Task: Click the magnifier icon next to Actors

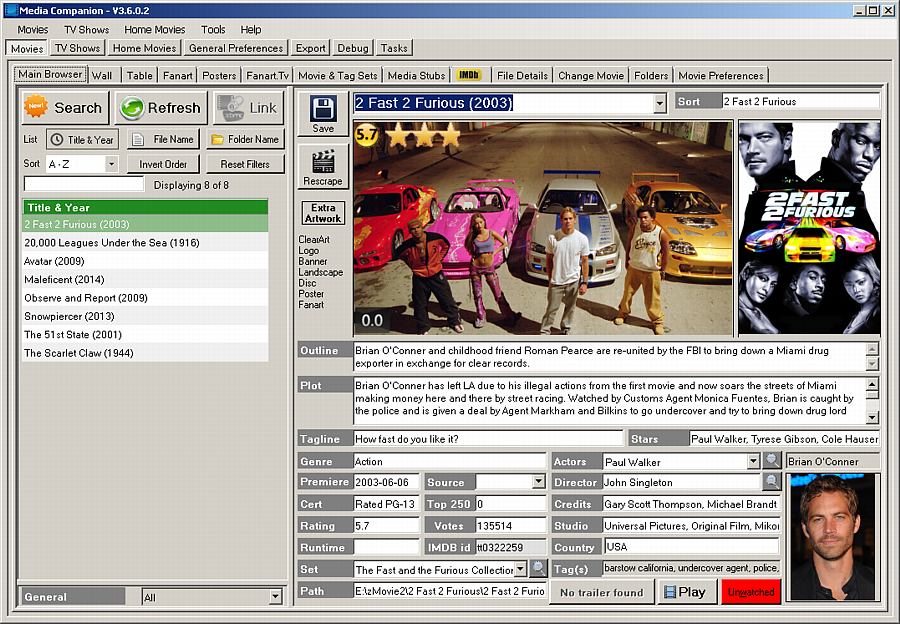Action: pyautogui.click(x=772, y=460)
